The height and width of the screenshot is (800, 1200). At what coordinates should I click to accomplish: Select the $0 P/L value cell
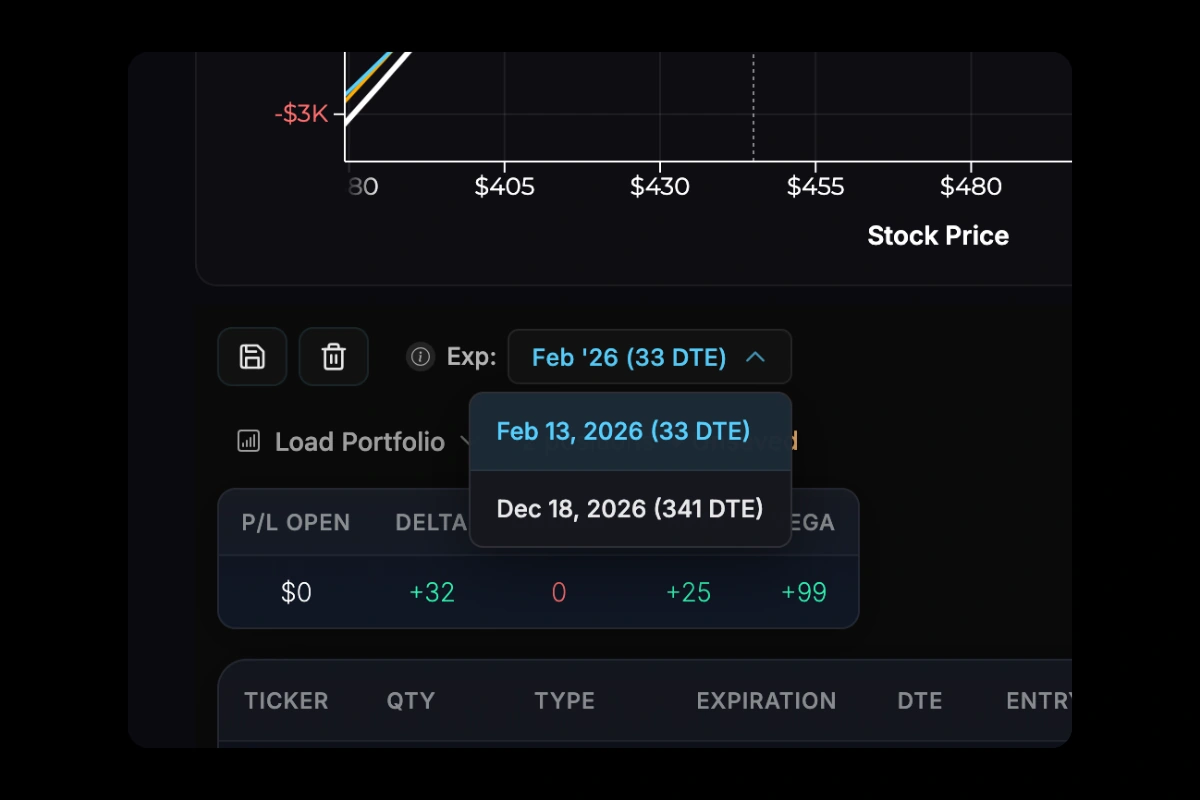[294, 592]
